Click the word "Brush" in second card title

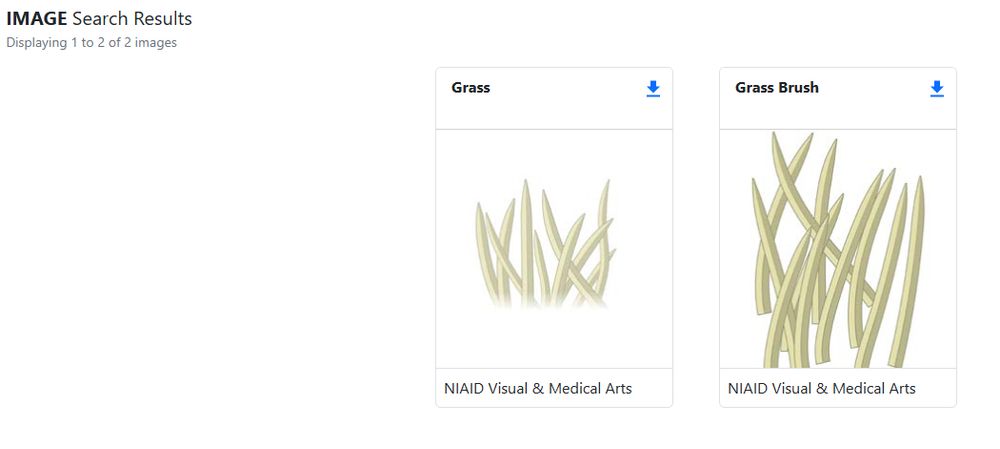point(798,87)
